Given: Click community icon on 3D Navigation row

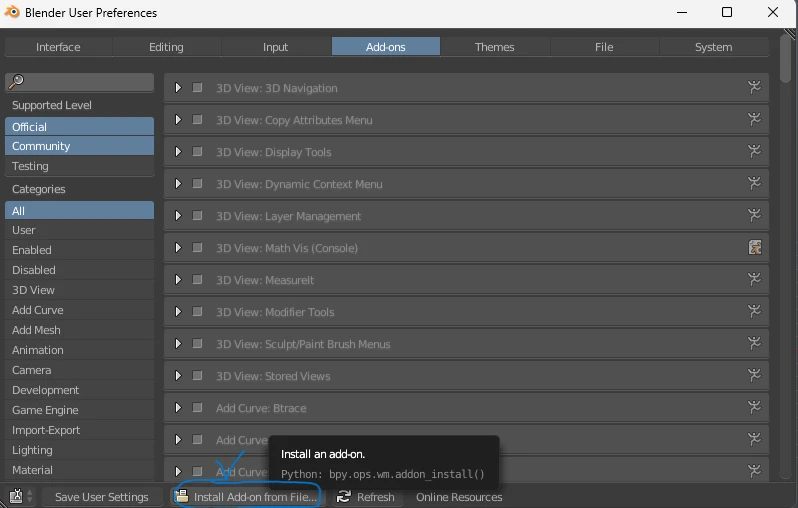Looking at the screenshot, I should coord(754,88).
